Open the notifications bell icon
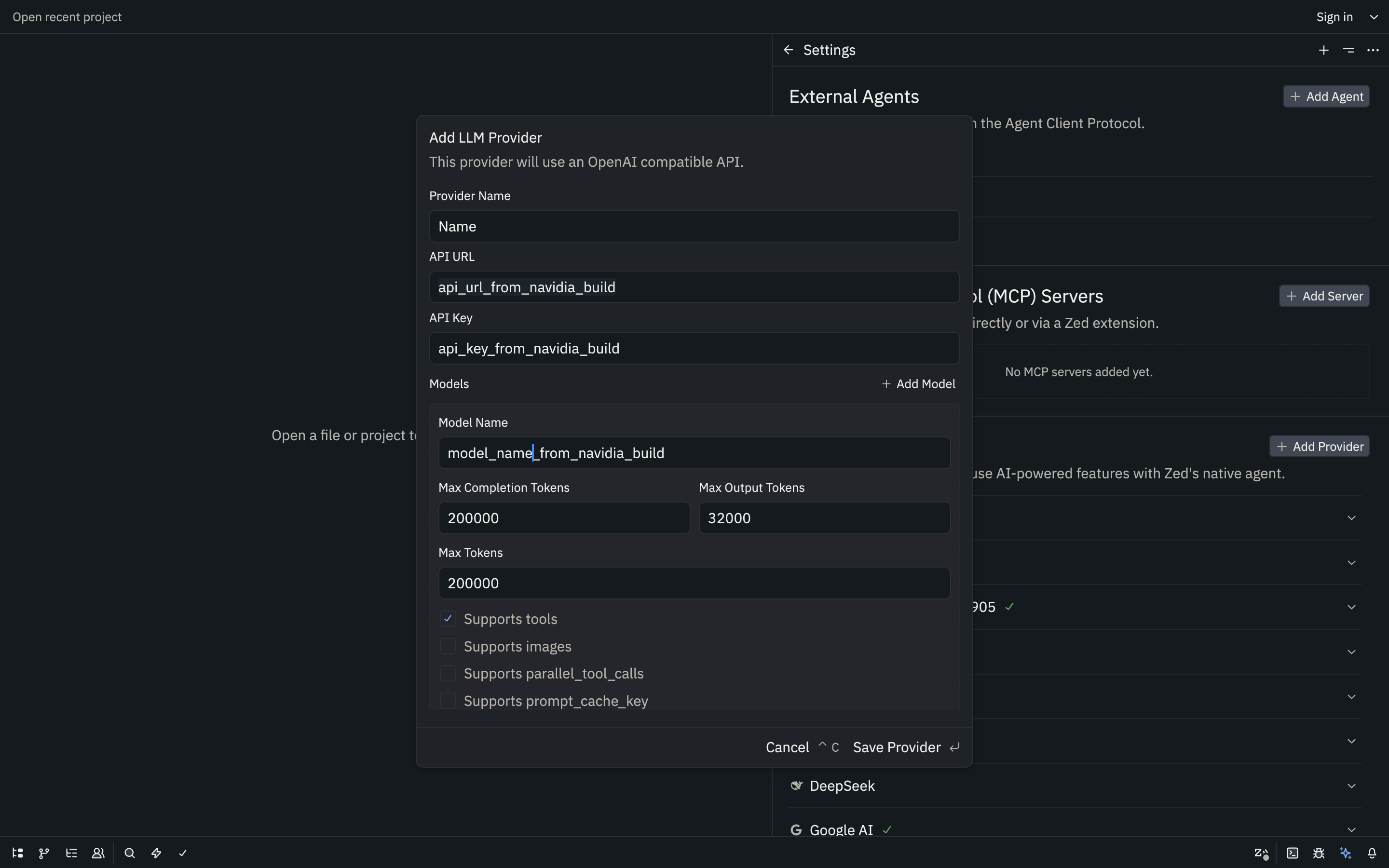 click(x=1372, y=854)
